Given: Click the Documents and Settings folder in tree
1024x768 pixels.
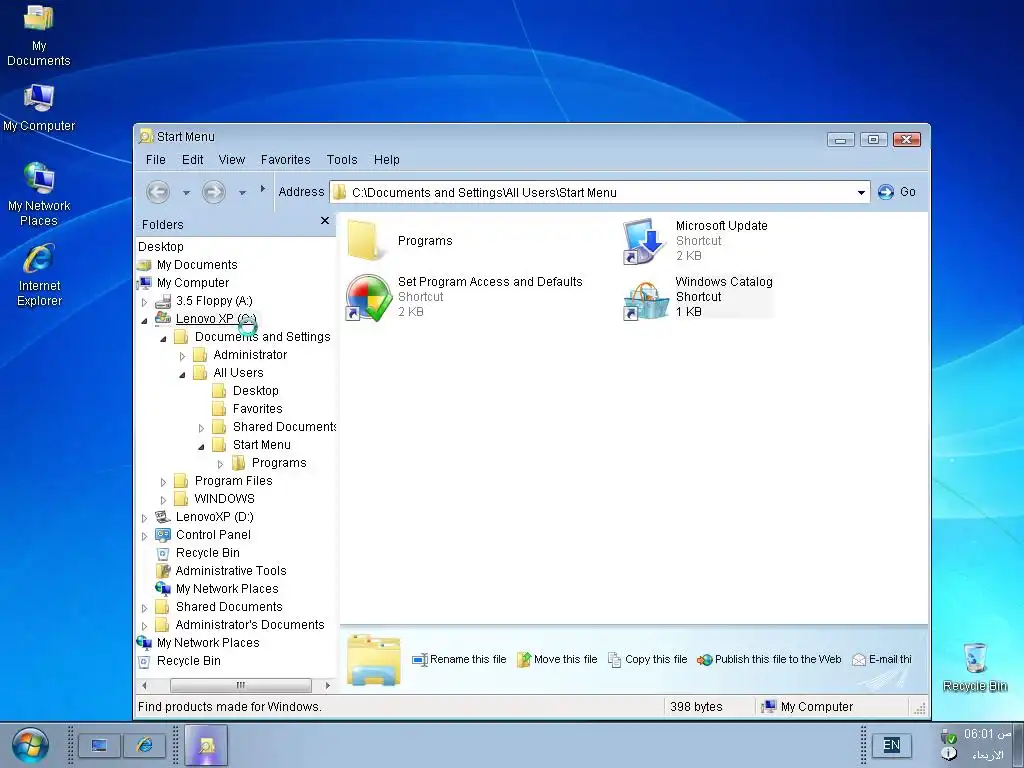Looking at the screenshot, I should tap(263, 337).
